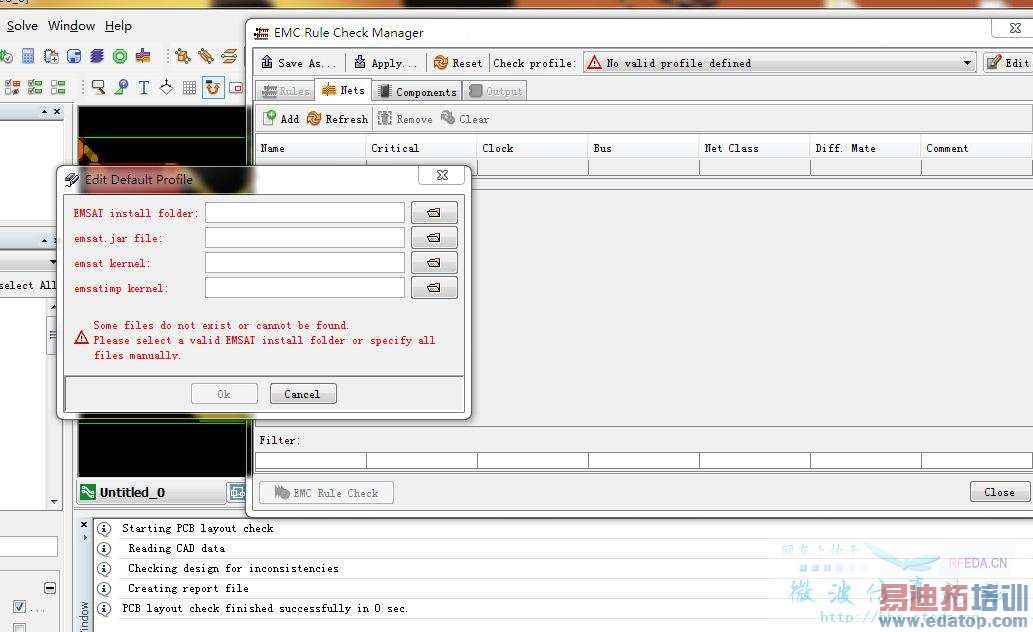Switch to the Nets tab
Image resolution: width=1033 pixels, height=632 pixels.
(343, 90)
